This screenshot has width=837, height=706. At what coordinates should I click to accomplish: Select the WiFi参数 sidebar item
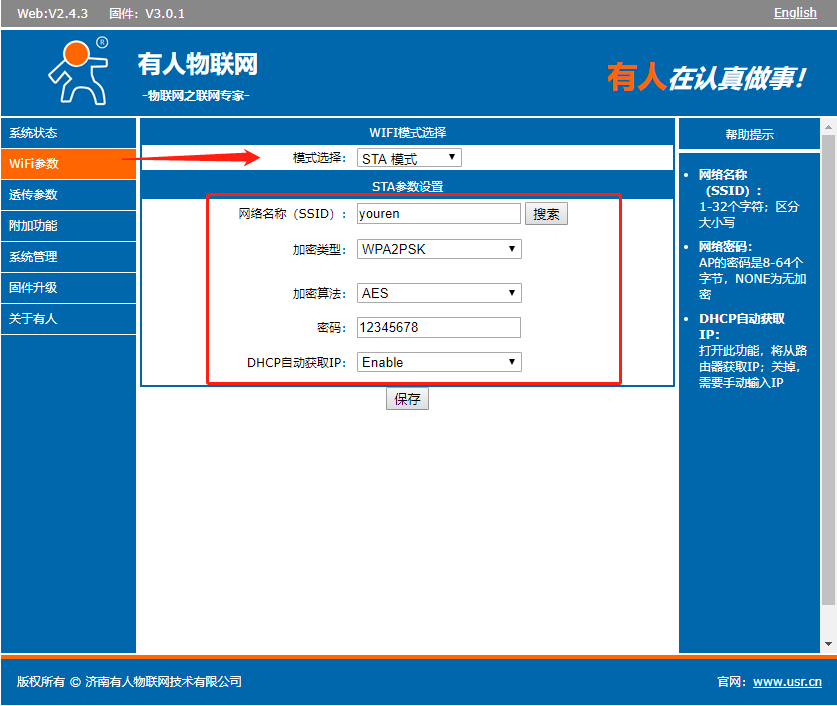(x=68, y=164)
